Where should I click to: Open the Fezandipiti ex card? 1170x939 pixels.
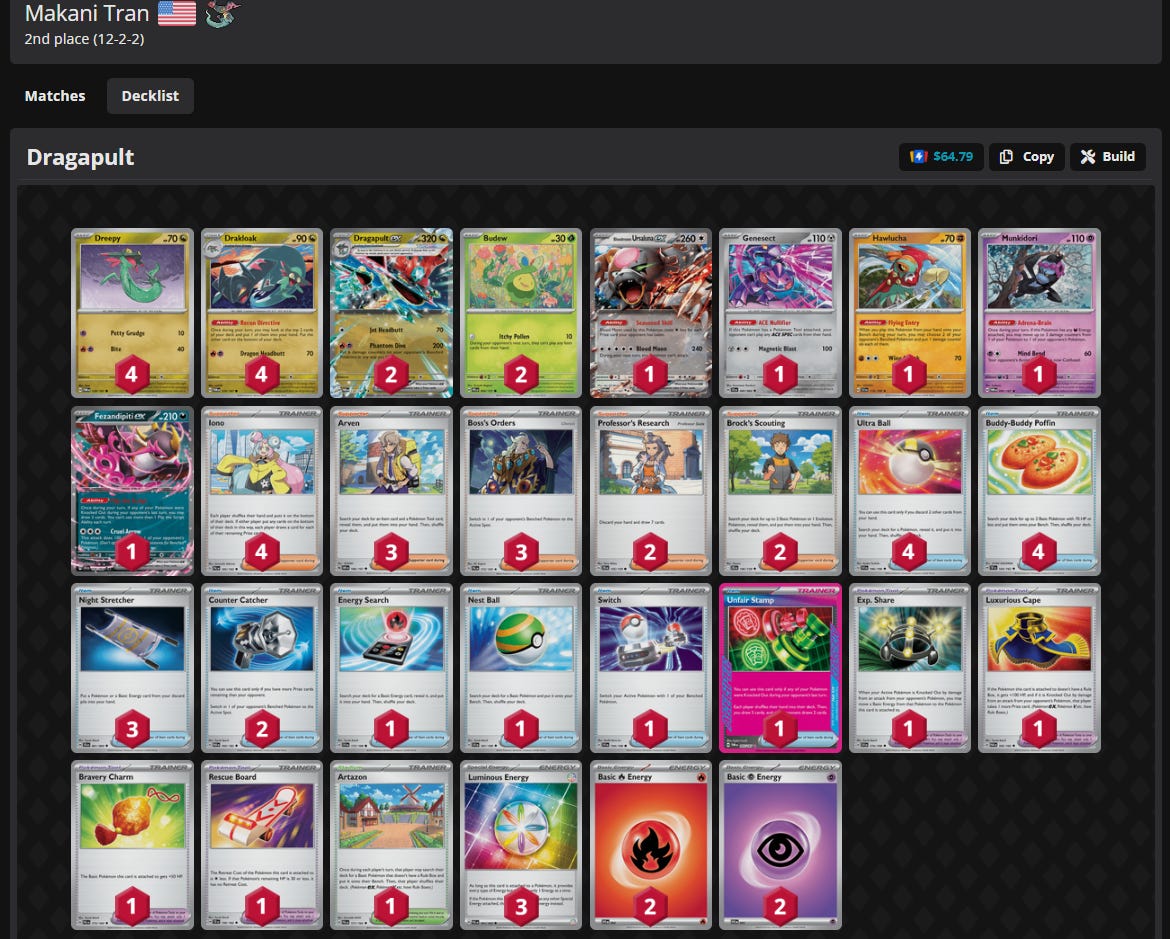(132, 490)
